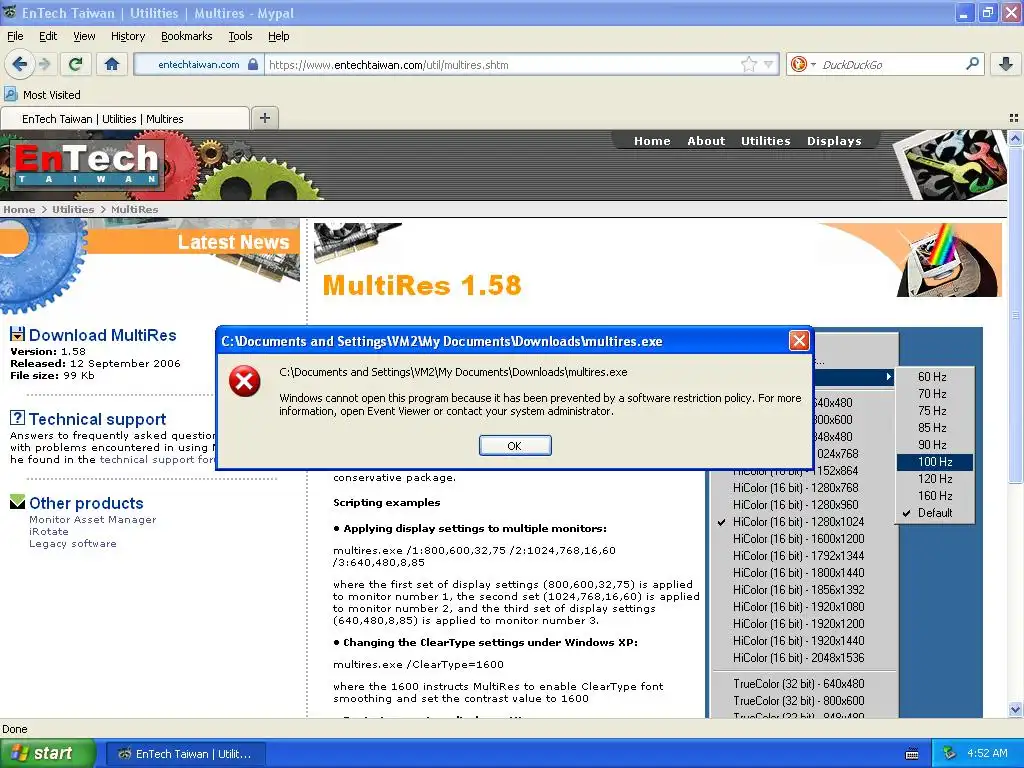Image resolution: width=1024 pixels, height=768 pixels.
Task: Open the Downloads arrow button
Action: click(1006, 64)
